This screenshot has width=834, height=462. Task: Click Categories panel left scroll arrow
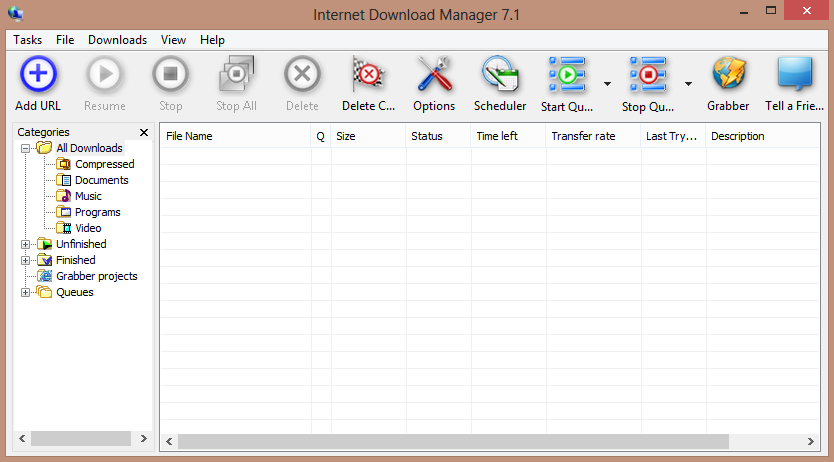click(x=22, y=439)
